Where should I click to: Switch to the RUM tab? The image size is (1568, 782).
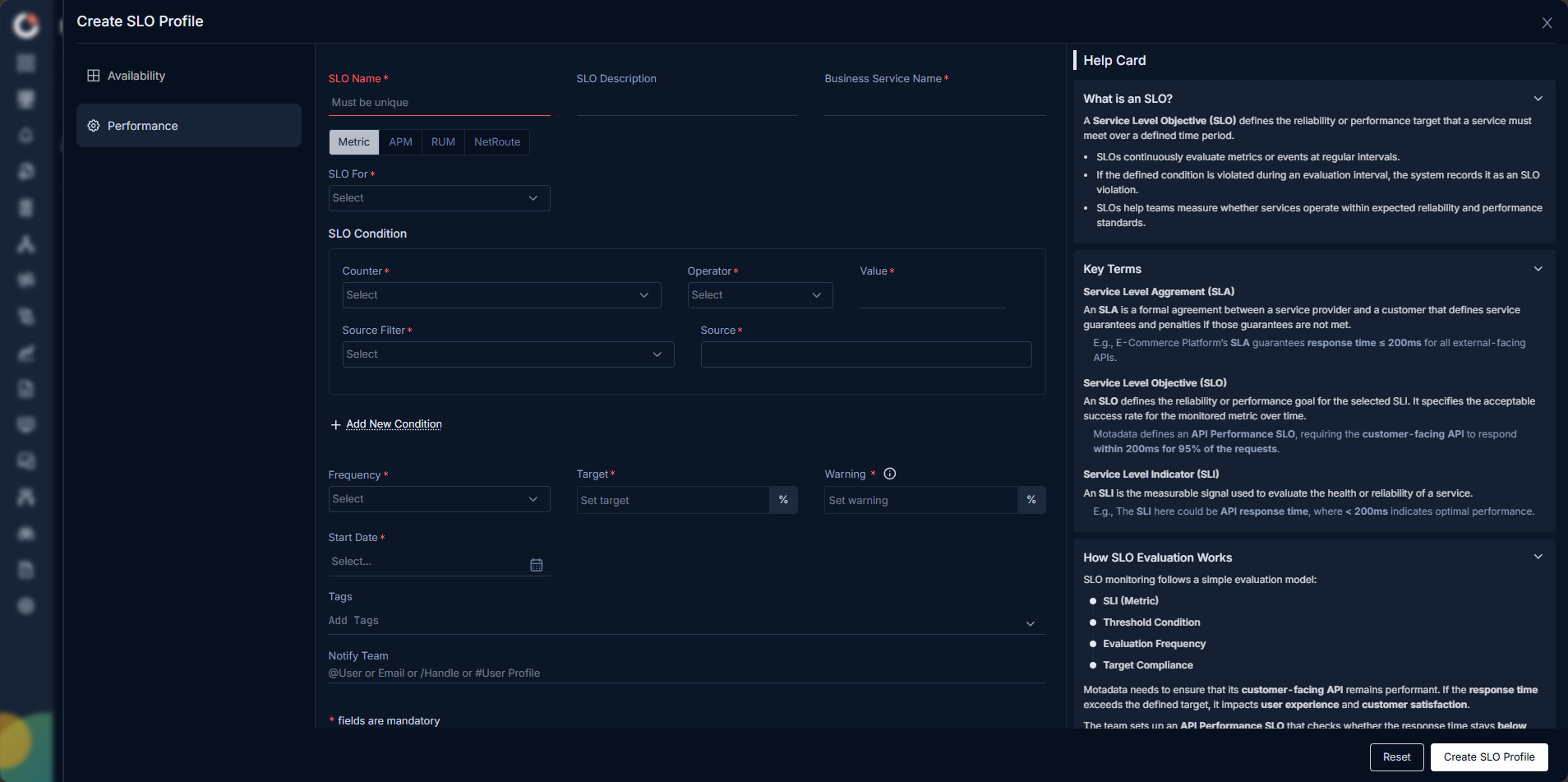(443, 142)
